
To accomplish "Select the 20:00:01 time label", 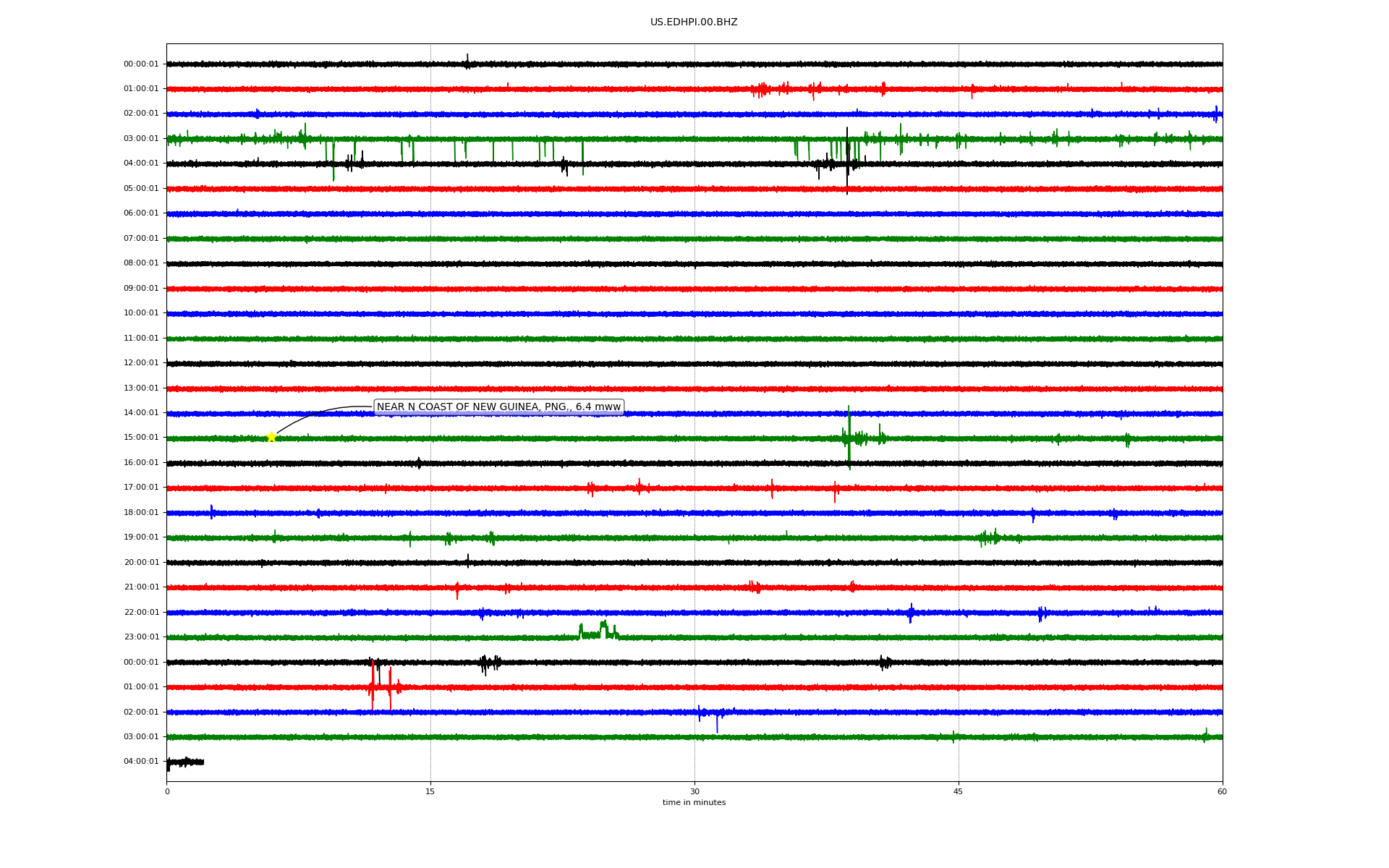I will point(141,563).
